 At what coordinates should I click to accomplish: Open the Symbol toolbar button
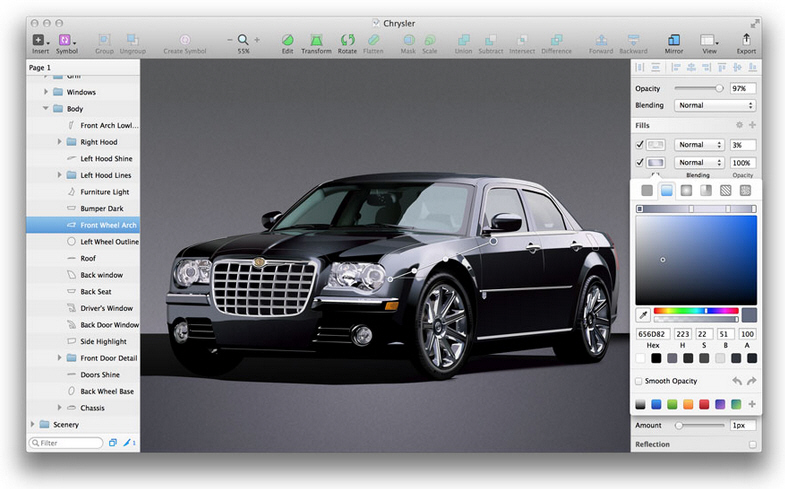click(67, 39)
